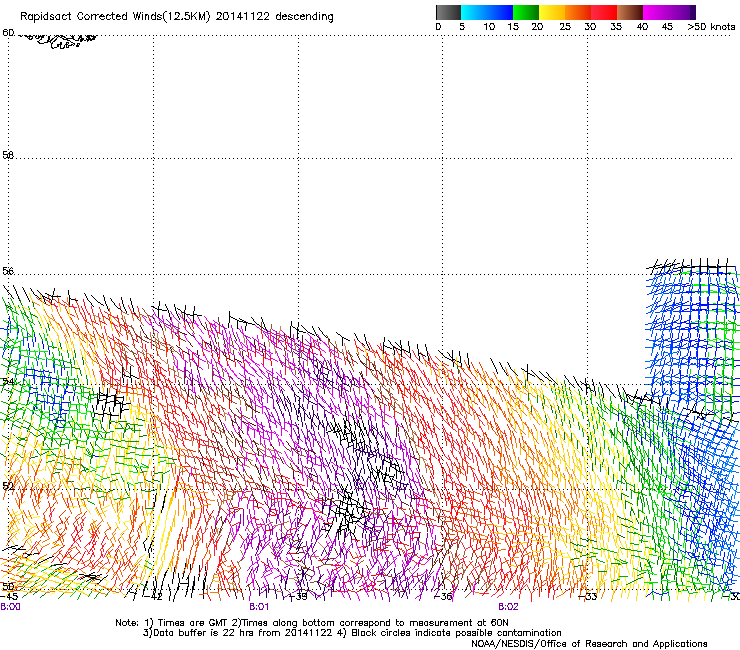Click the '45' legend scale label

coord(667,26)
